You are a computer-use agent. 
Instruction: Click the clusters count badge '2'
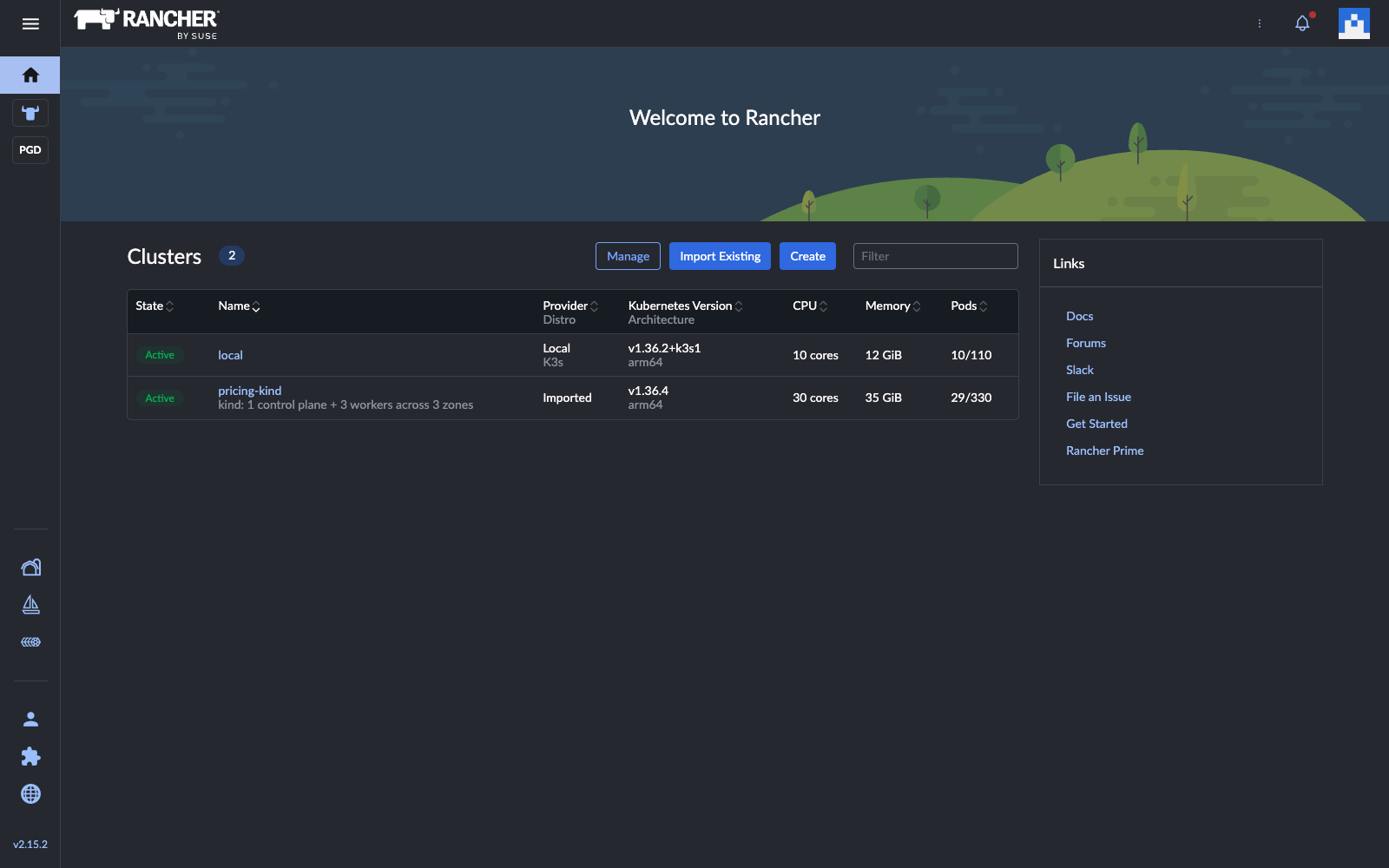click(x=232, y=255)
